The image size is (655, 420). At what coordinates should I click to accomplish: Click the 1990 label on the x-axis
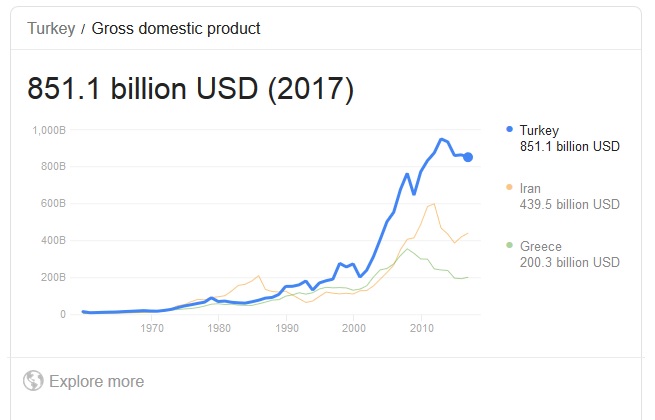pos(287,328)
